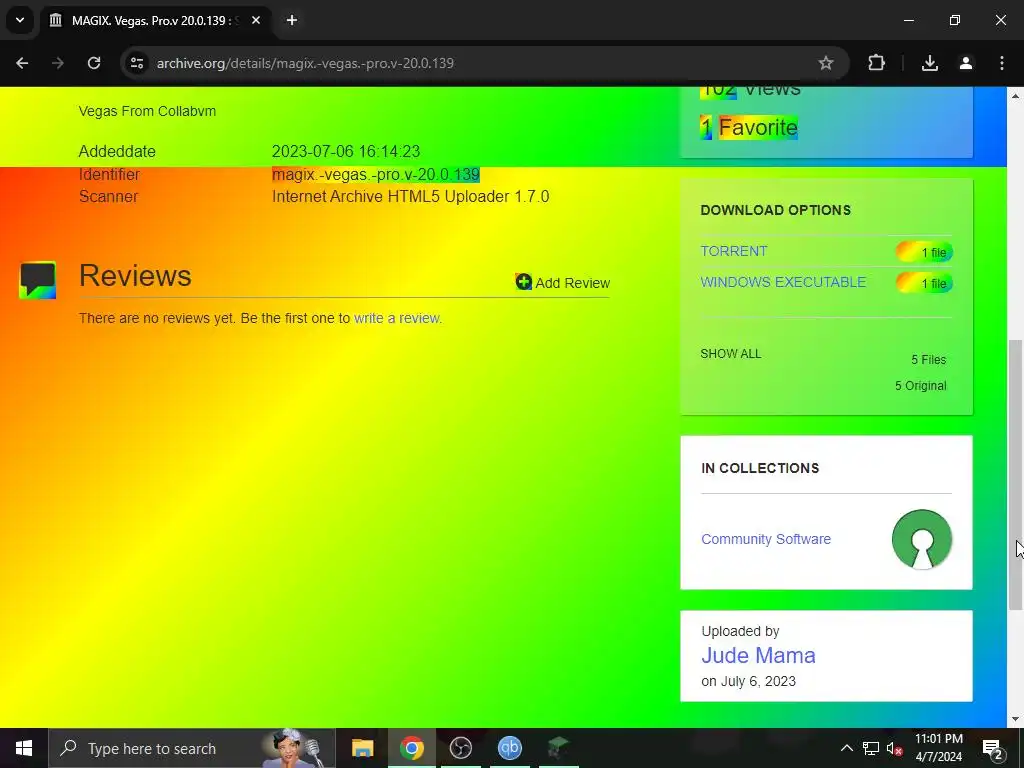Open the notification center icon
This screenshot has width=1024, height=768.
point(993,748)
